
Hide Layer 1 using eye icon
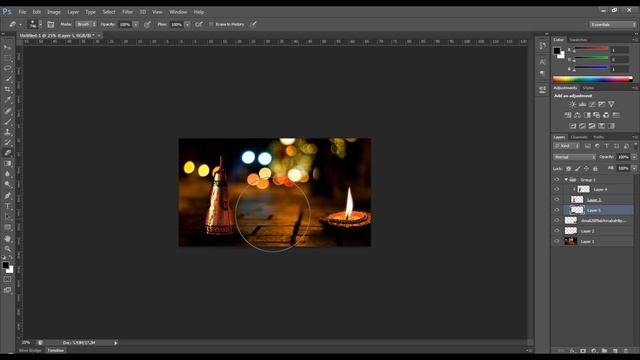pyautogui.click(x=557, y=241)
